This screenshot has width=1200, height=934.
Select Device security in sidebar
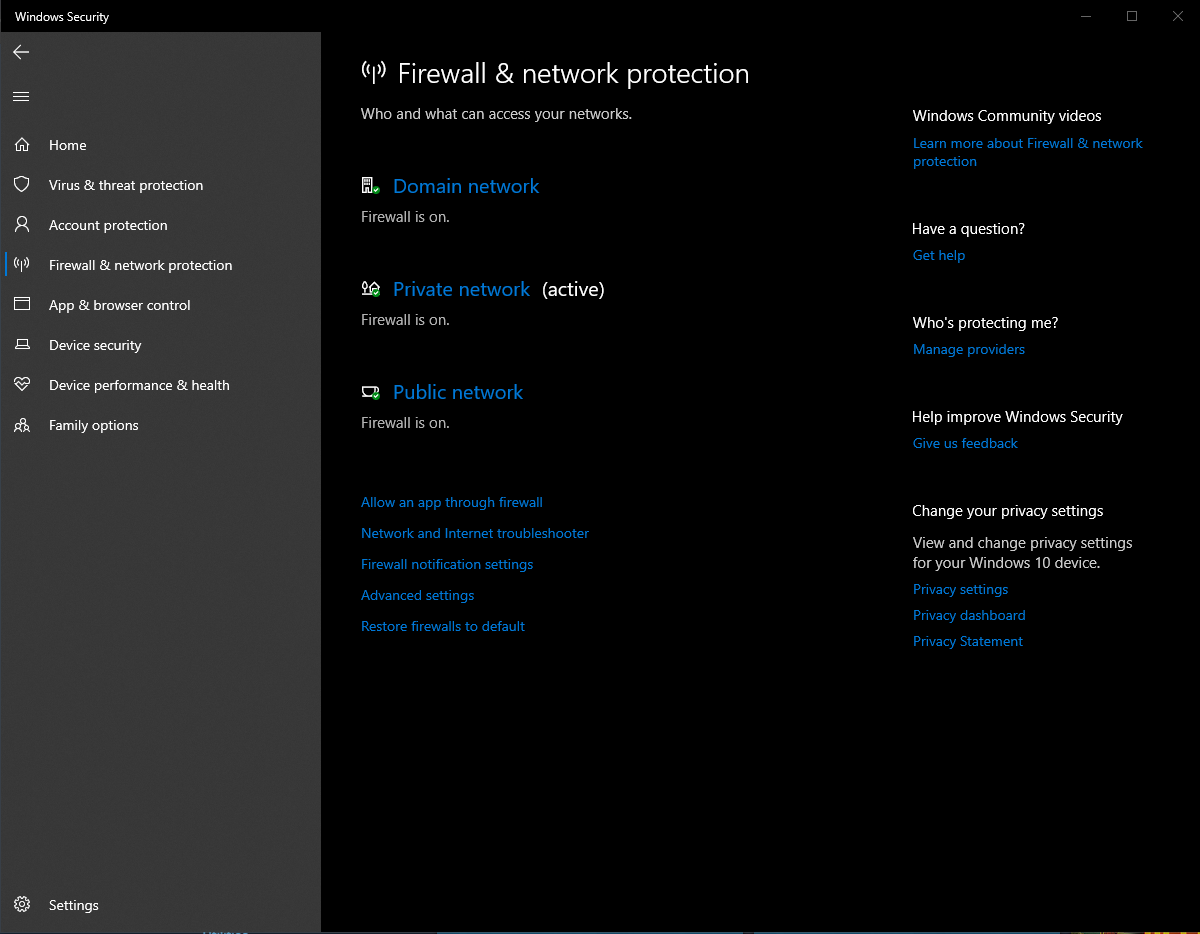tap(95, 345)
